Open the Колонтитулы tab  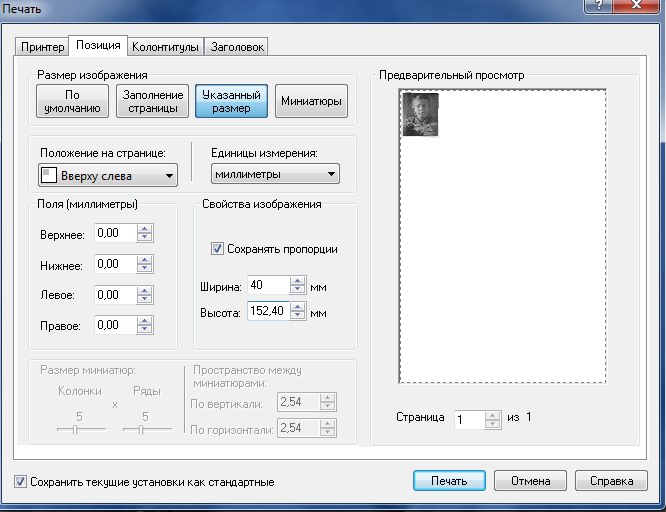[x=165, y=47]
